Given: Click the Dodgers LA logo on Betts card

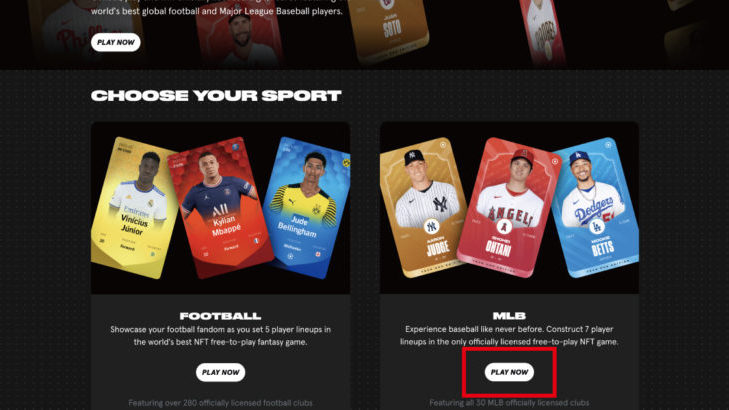Looking at the screenshot, I should click(x=596, y=226).
